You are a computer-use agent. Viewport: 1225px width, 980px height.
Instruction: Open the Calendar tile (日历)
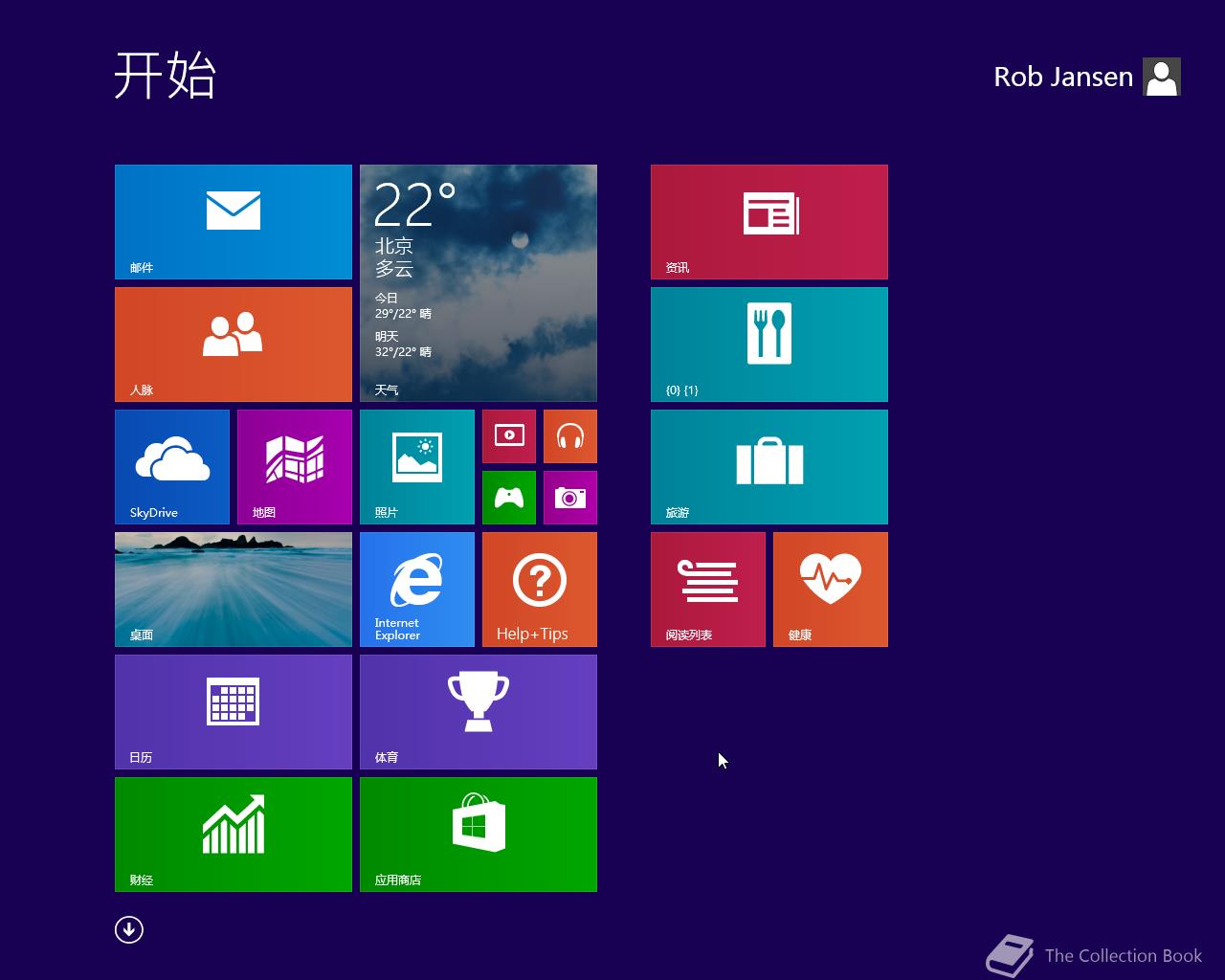coord(234,712)
